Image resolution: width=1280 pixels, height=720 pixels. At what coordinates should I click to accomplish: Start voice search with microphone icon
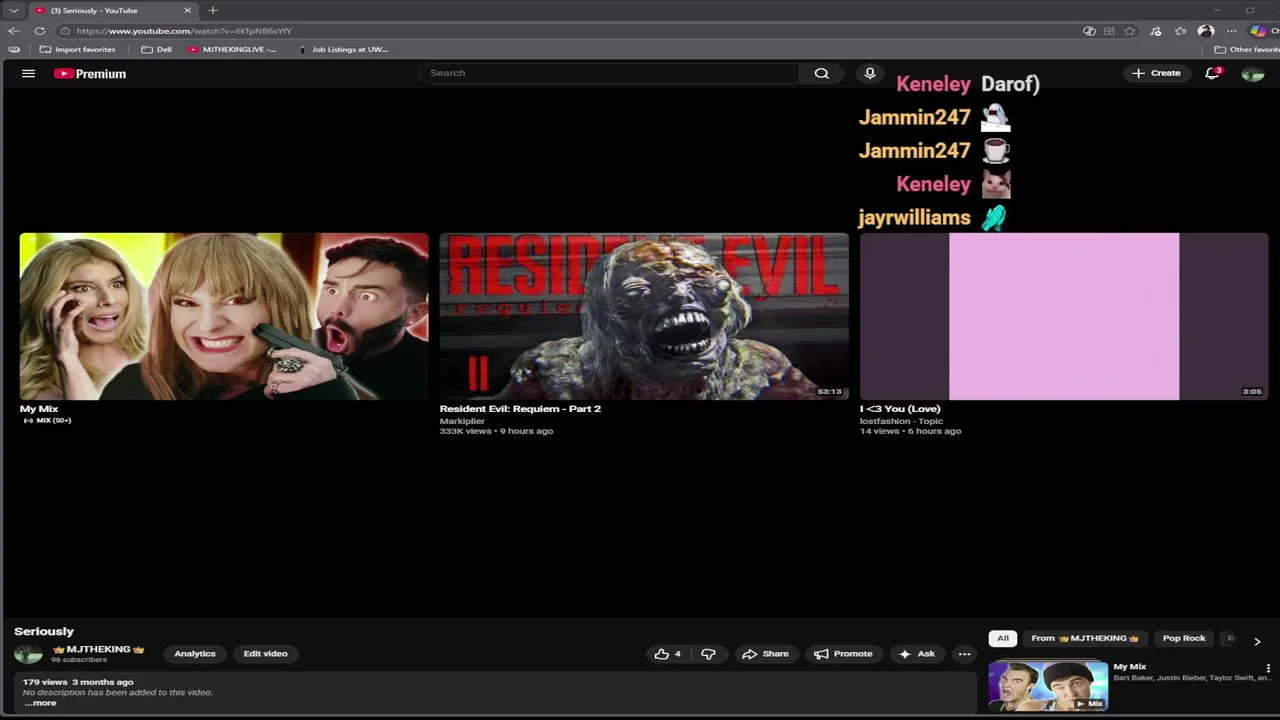870,73
